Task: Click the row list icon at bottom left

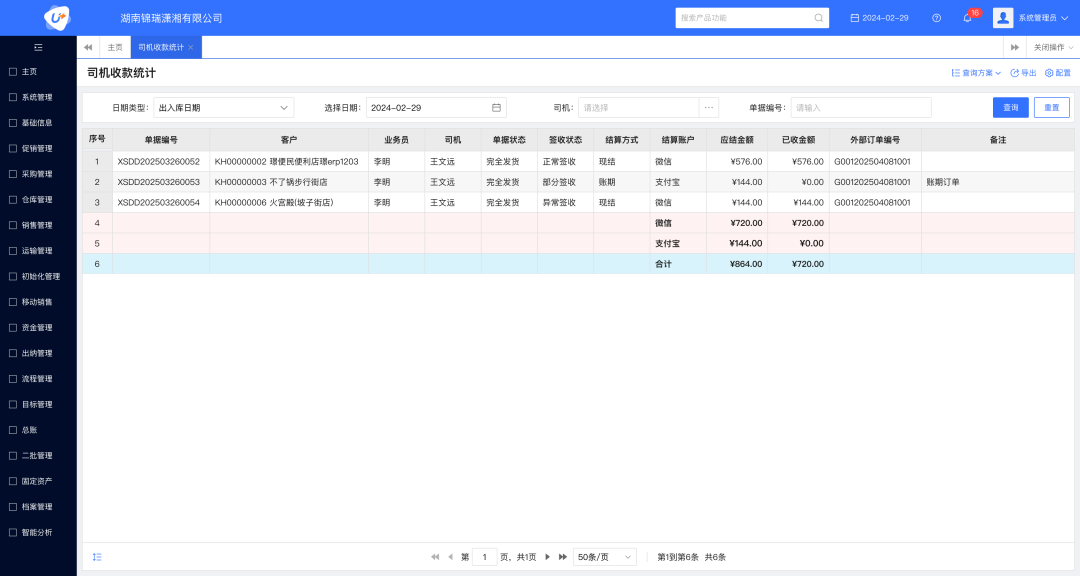Action: [x=97, y=557]
